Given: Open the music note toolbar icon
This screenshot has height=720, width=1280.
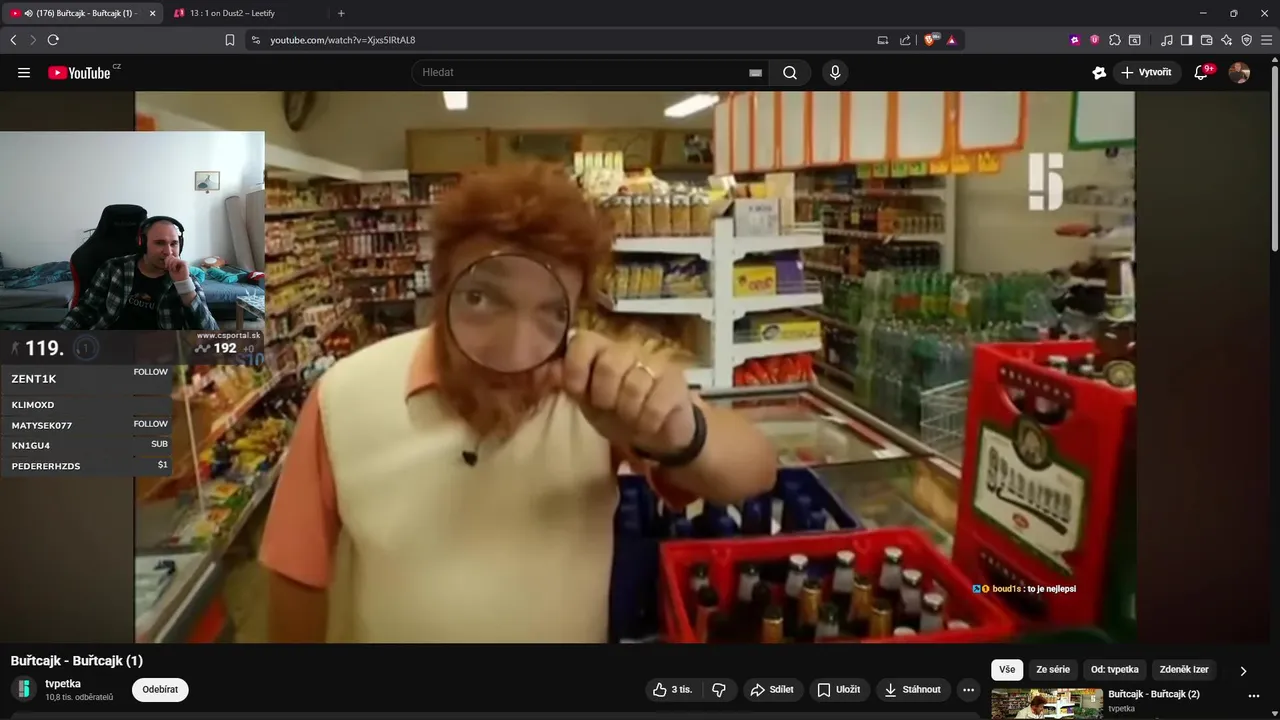Looking at the screenshot, I should point(1166,40).
